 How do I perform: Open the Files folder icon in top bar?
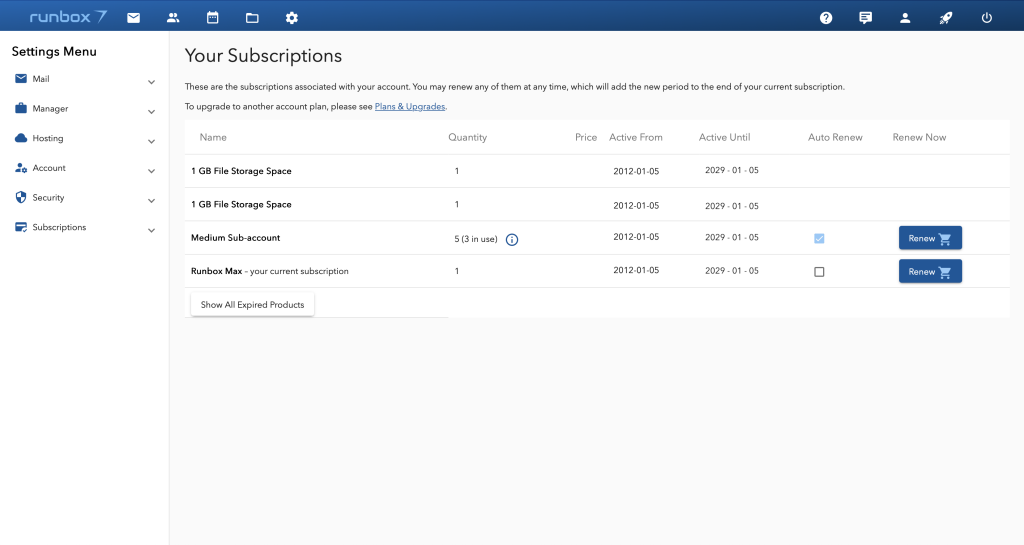click(252, 17)
